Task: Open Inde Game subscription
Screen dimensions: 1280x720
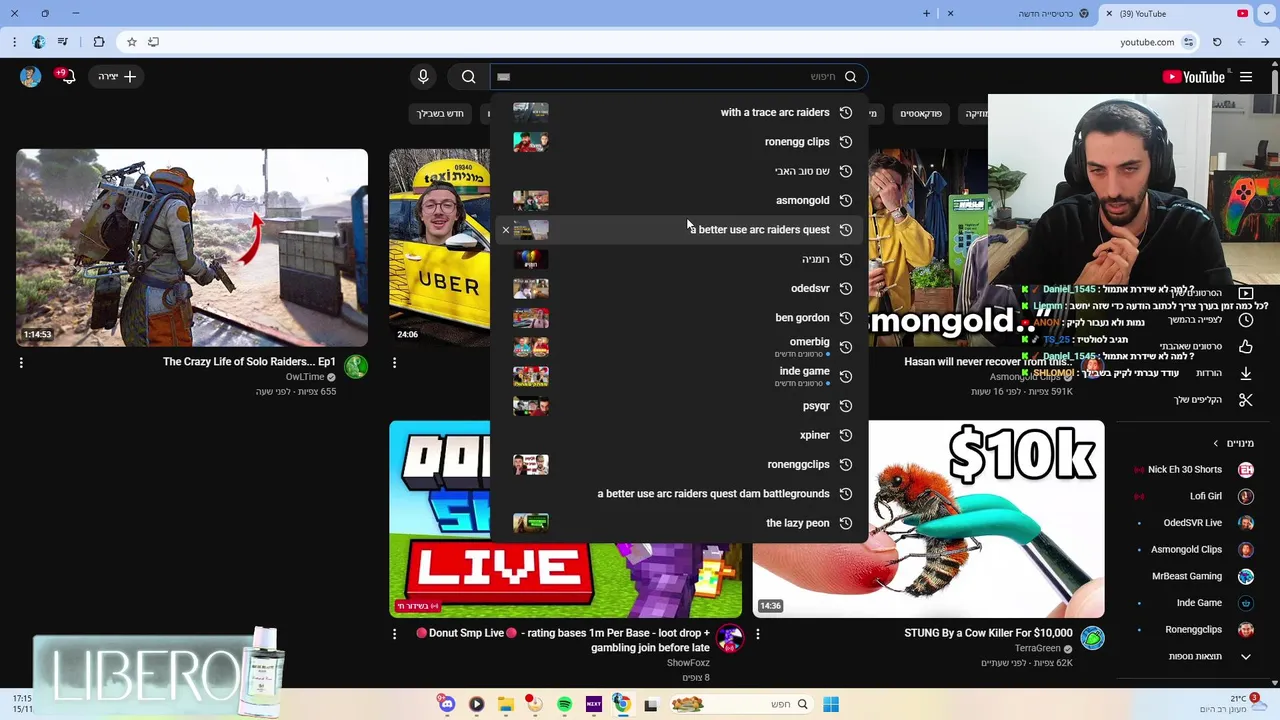Action: [1196, 603]
